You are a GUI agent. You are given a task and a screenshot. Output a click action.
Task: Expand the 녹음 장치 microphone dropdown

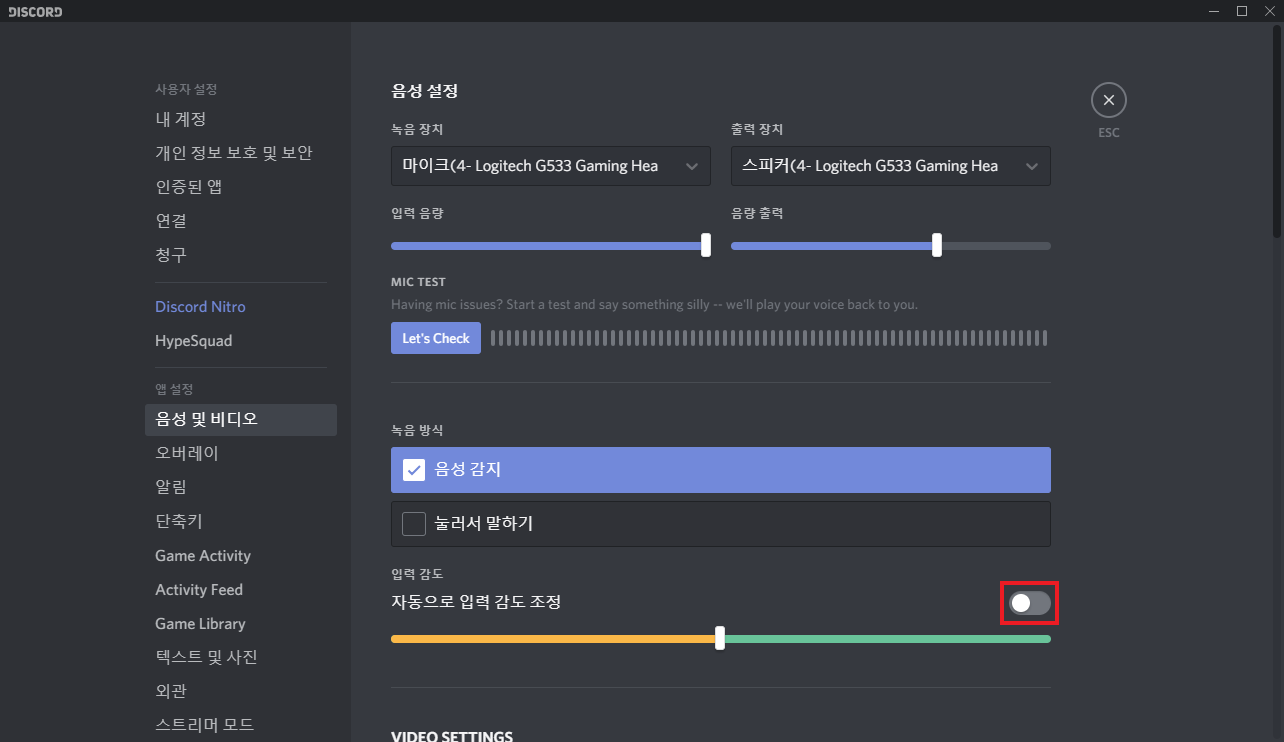click(550, 166)
